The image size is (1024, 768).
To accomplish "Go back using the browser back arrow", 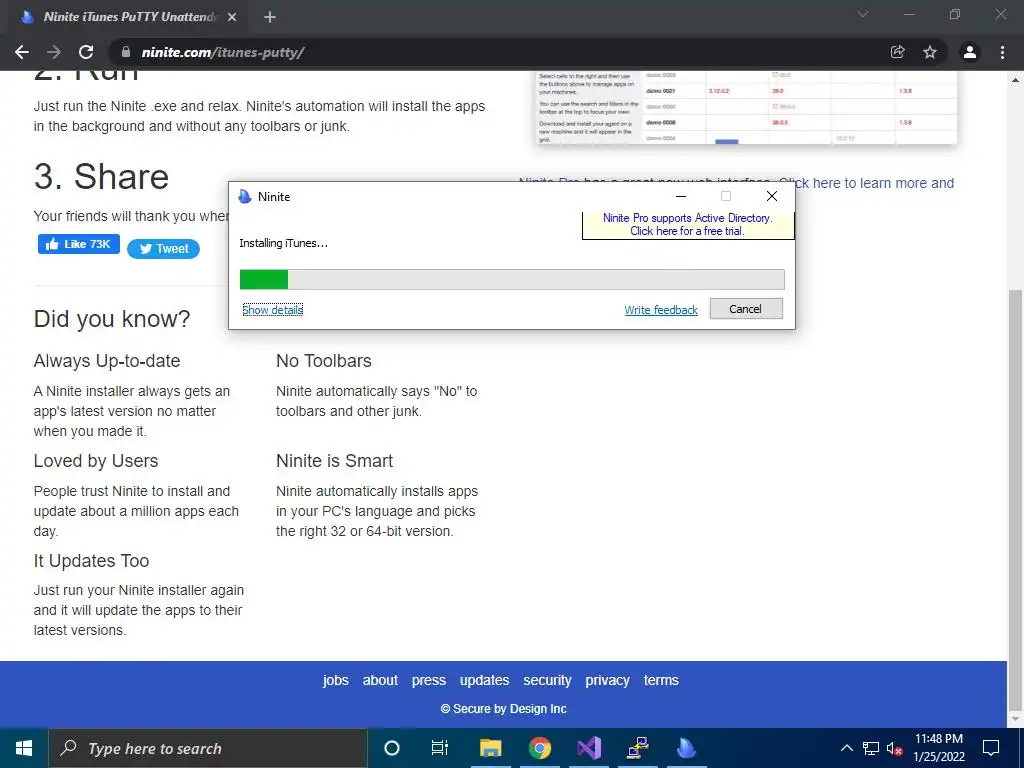I will click(x=22, y=52).
